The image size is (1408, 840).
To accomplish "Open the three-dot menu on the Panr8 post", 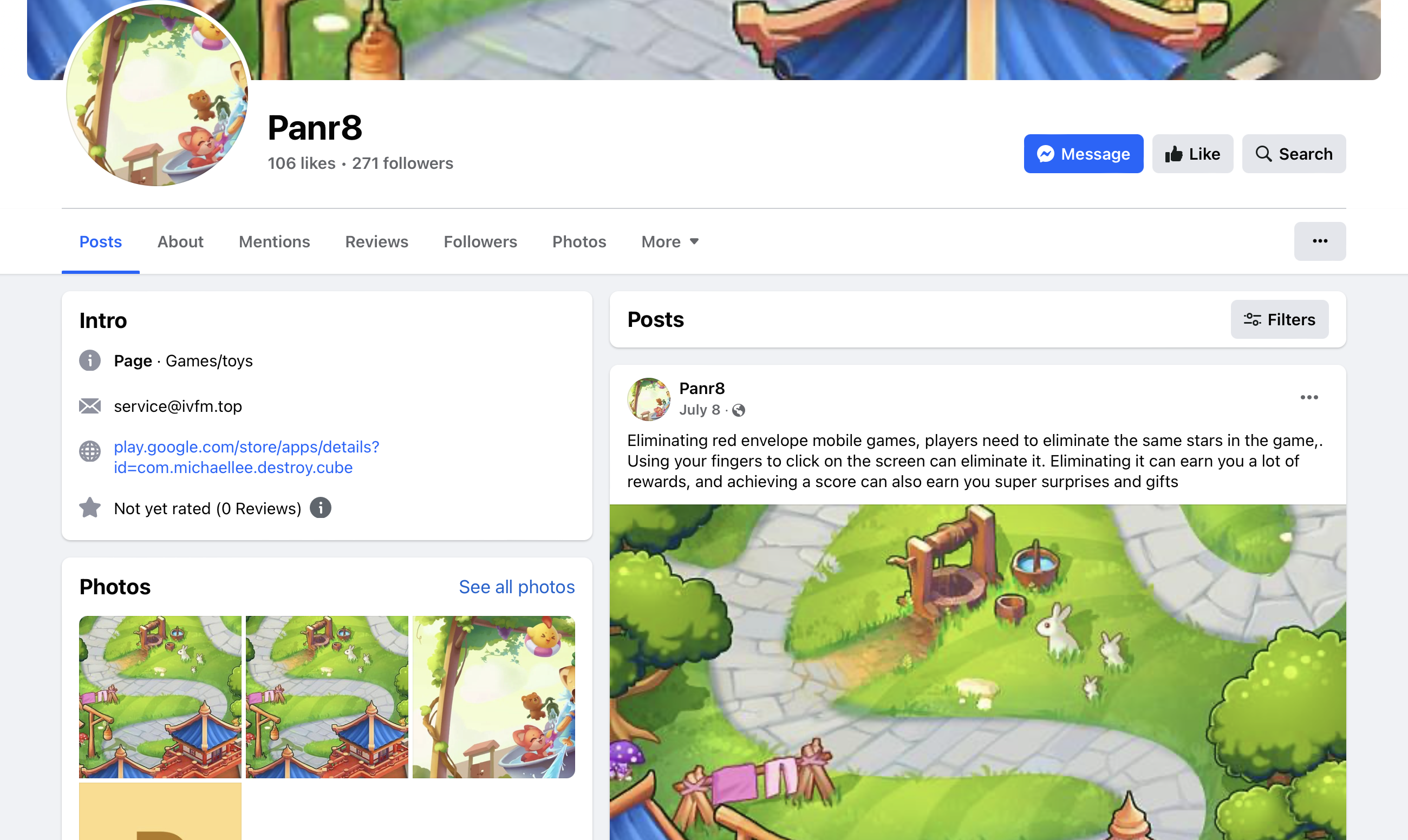I will click(x=1309, y=397).
